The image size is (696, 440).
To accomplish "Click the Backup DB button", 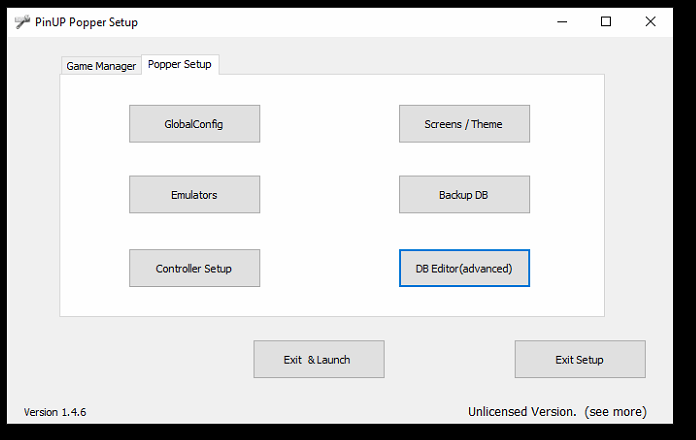I will (464, 194).
